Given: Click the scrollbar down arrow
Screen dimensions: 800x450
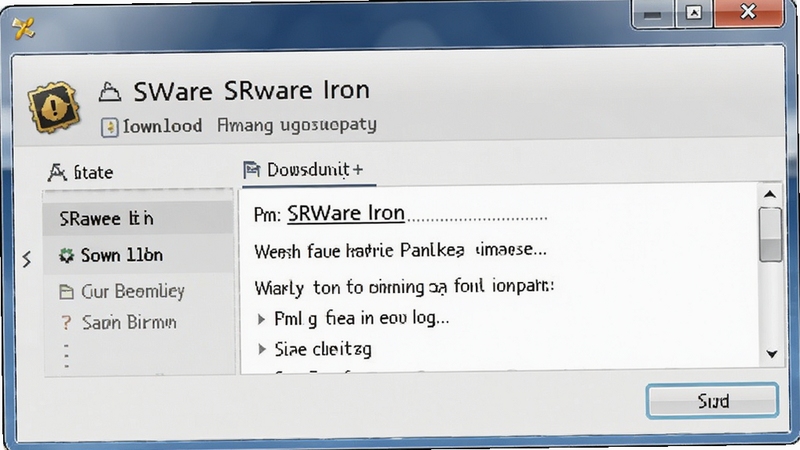Looking at the screenshot, I should pyautogui.click(x=771, y=354).
